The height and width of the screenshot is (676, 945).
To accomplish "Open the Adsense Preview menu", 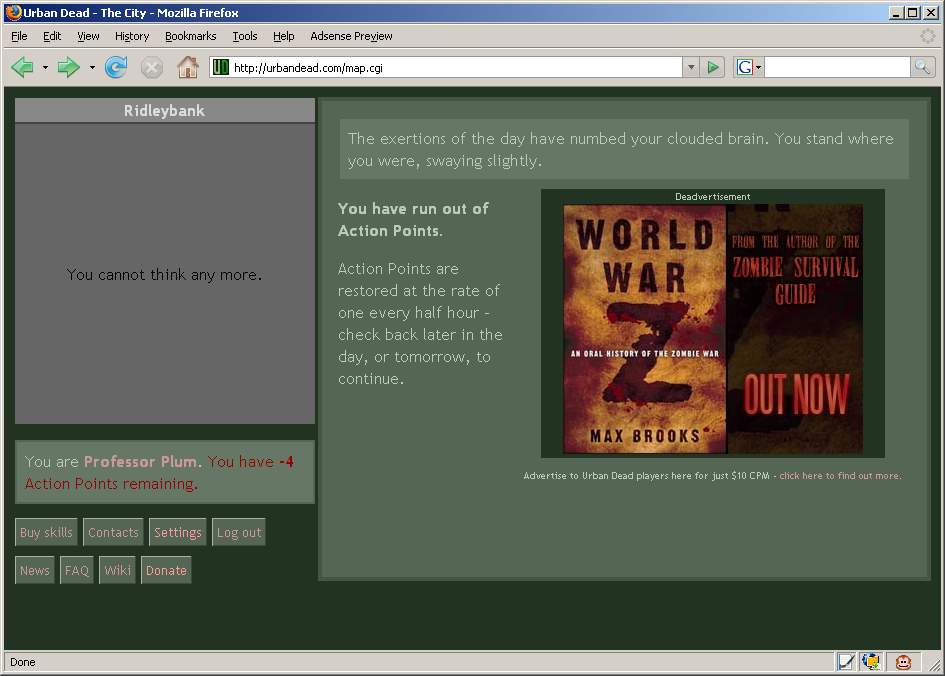I will 351,36.
